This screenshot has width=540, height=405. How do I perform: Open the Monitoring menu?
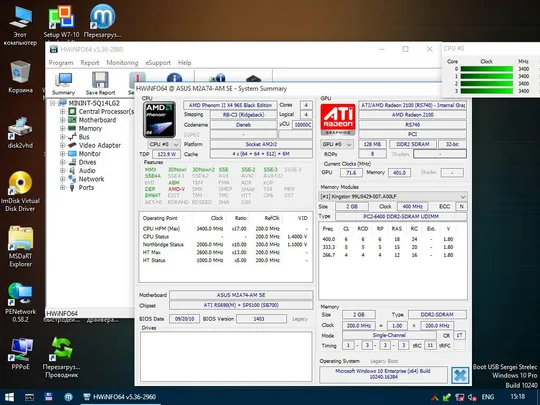pyautogui.click(x=122, y=63)
